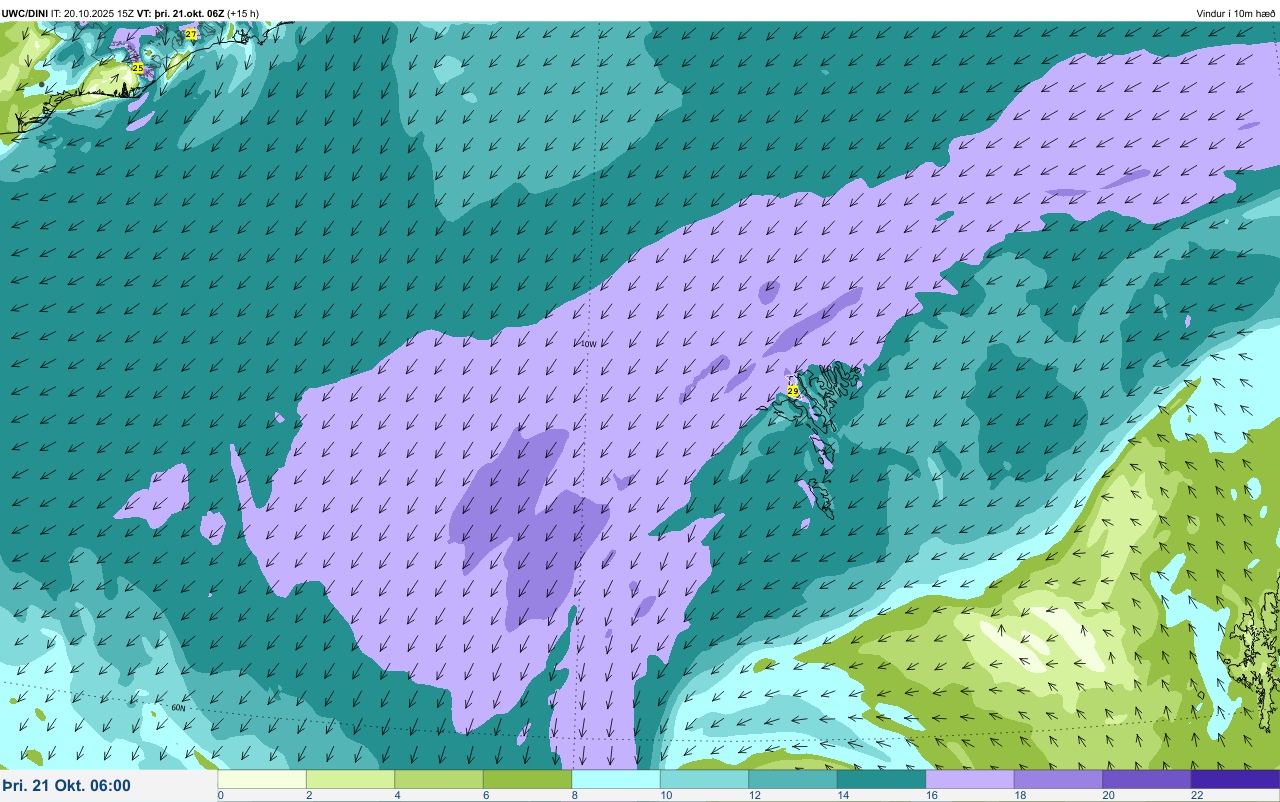Click the 'IT: 20.10.2025 15Z' initial time text
The height and width of the screenshot is (802, 1280).
pyautogui.click(x=93, y=13)
